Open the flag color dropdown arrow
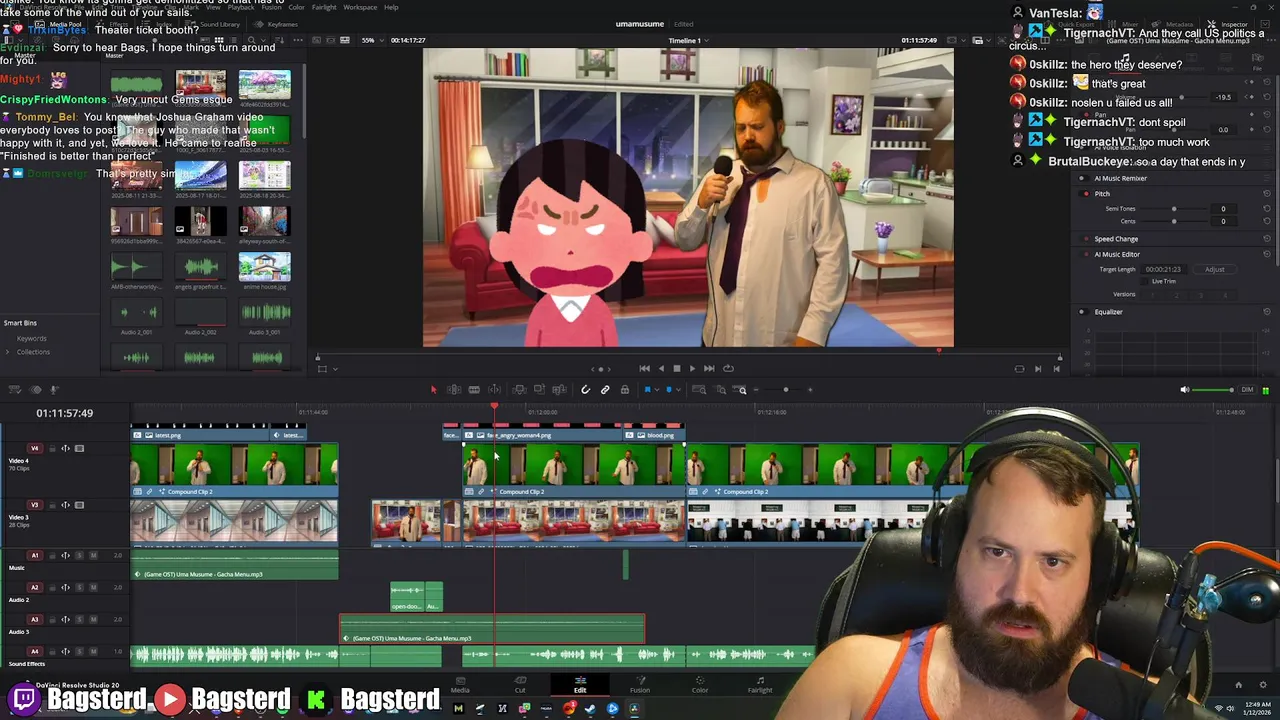 [657, 390]
